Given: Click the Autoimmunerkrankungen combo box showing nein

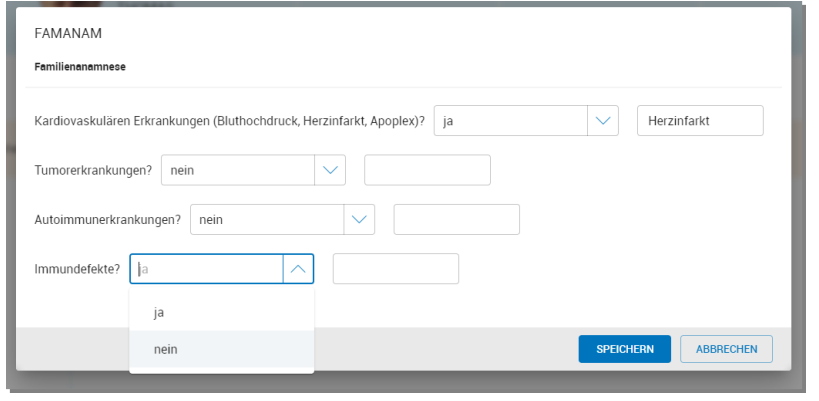Looking at the screenshot, I should (x=266, y=219).
